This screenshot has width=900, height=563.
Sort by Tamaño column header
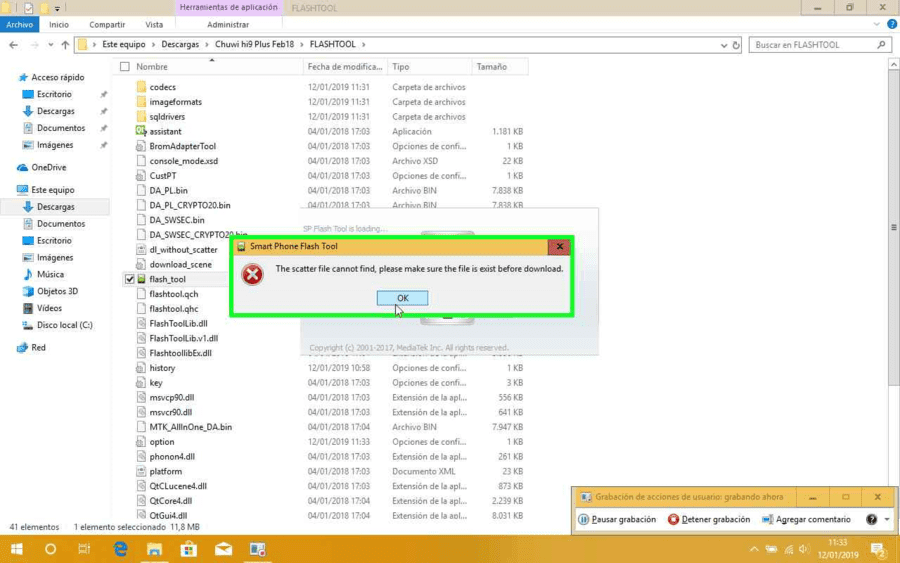point(491,67)
